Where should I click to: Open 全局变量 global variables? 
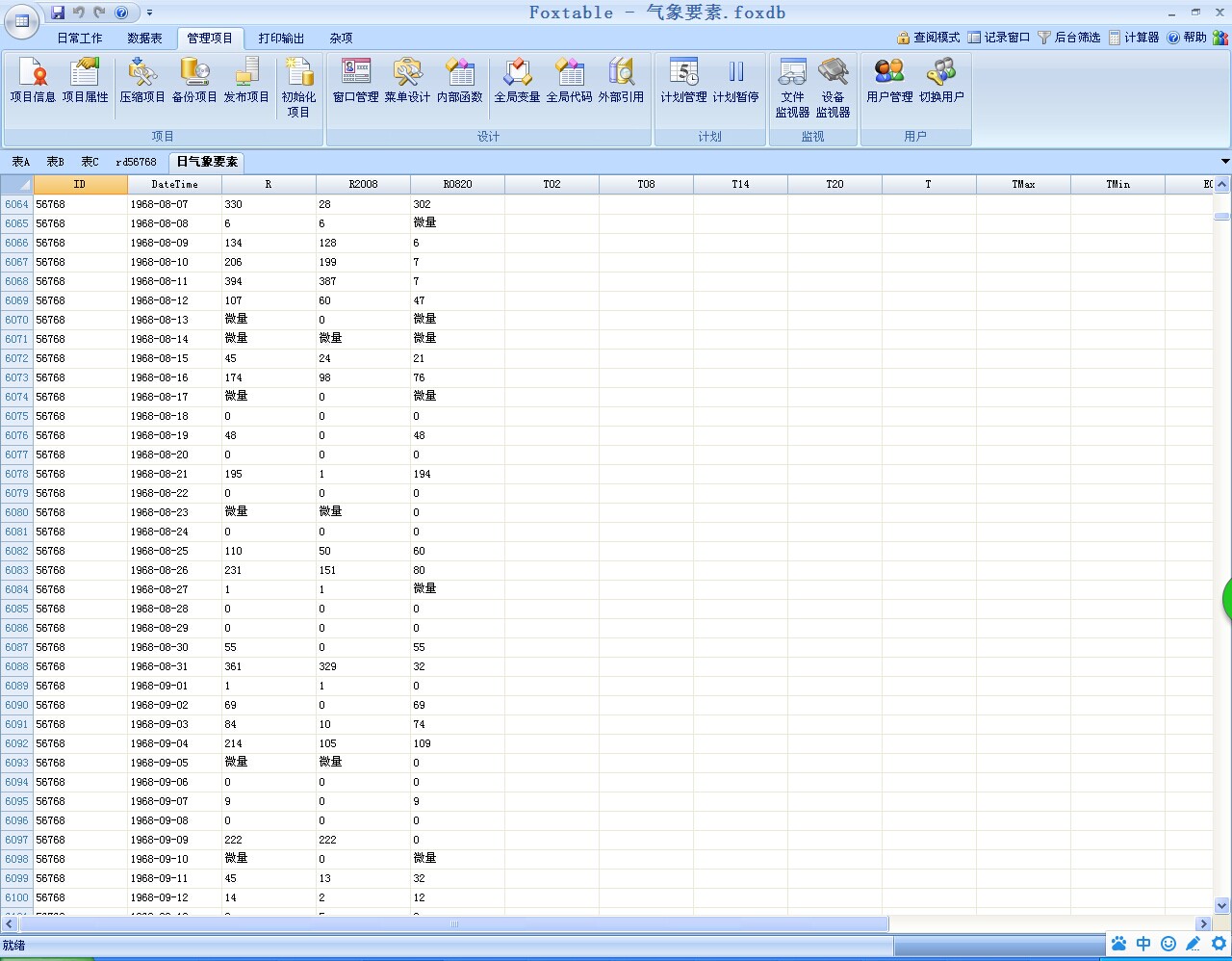point(517,80)
